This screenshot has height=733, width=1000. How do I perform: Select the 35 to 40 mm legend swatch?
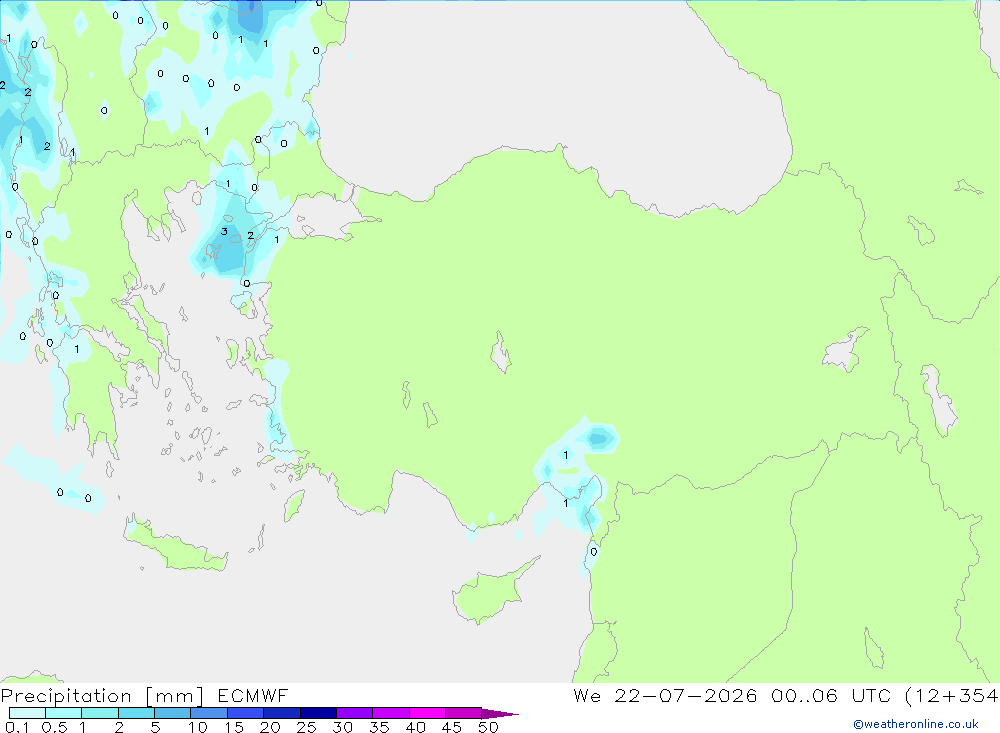click(x=390, y=713)
